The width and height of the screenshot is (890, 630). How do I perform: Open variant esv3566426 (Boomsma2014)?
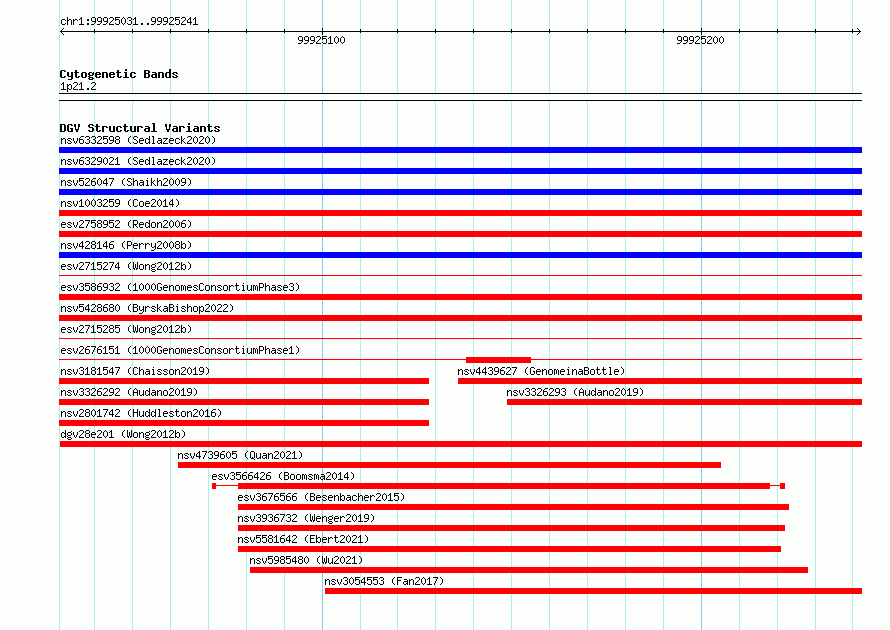tap(283, 476)
